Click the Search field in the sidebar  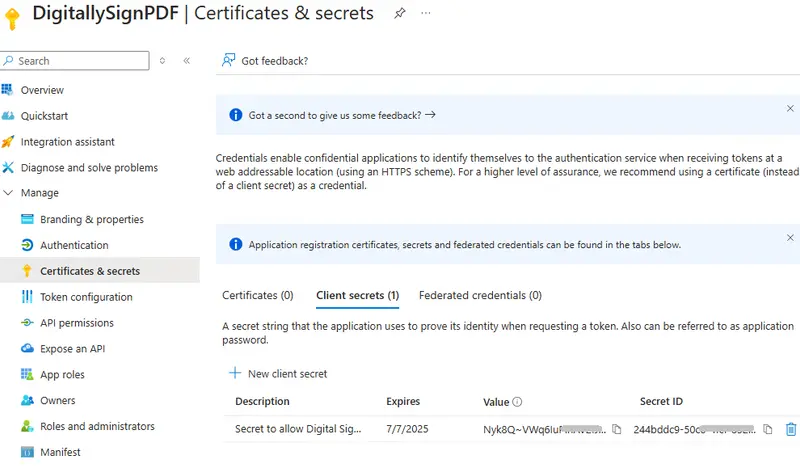click(74, 61)
